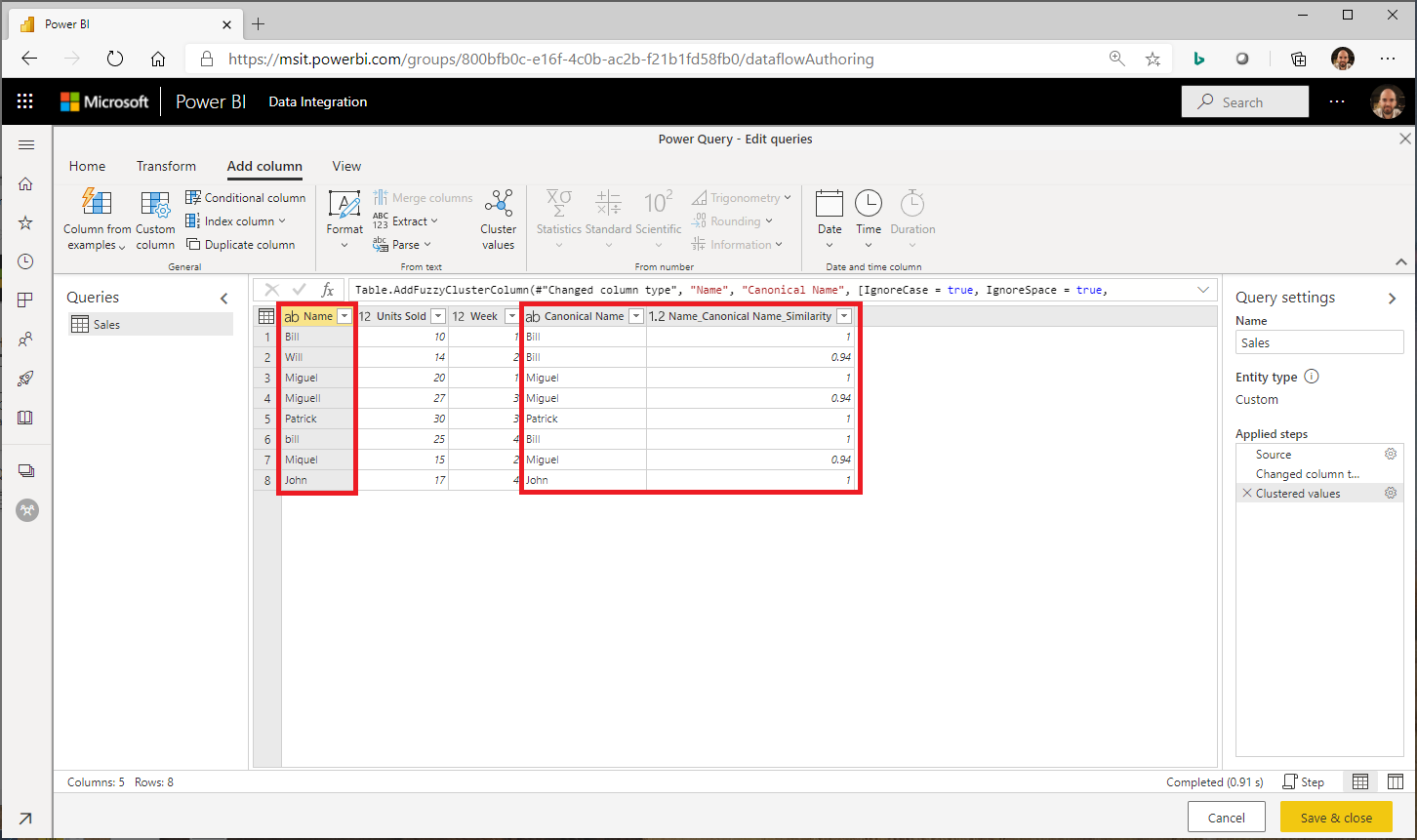
Task: Click the Canonical Name column type icon
Action: point(533,316)
